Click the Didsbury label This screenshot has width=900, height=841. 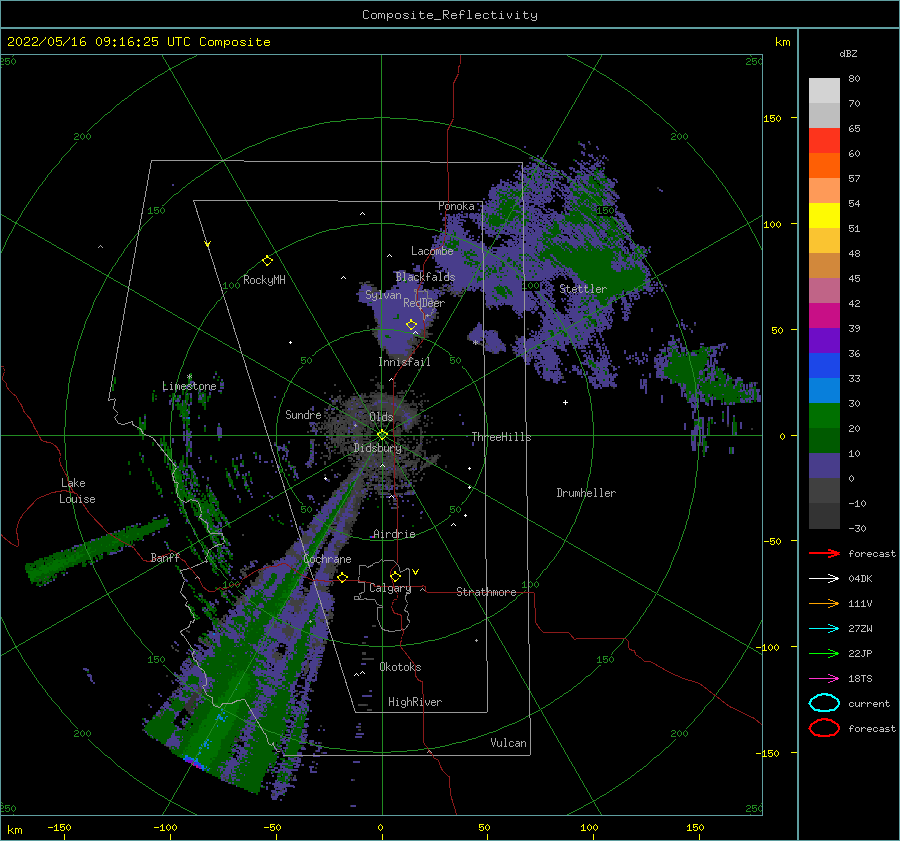click(x=378, y=448)
